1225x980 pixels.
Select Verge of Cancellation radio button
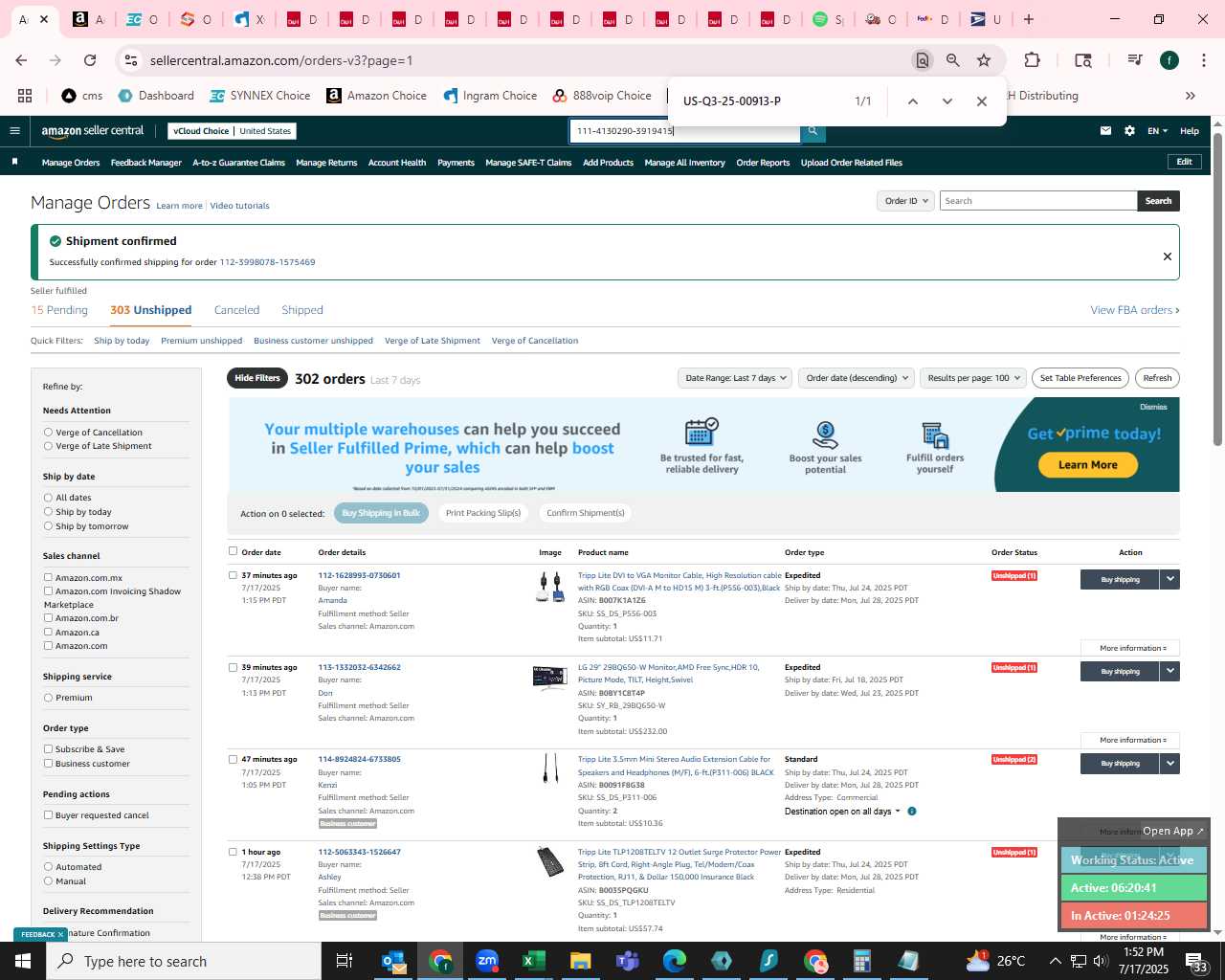[48, 433]
